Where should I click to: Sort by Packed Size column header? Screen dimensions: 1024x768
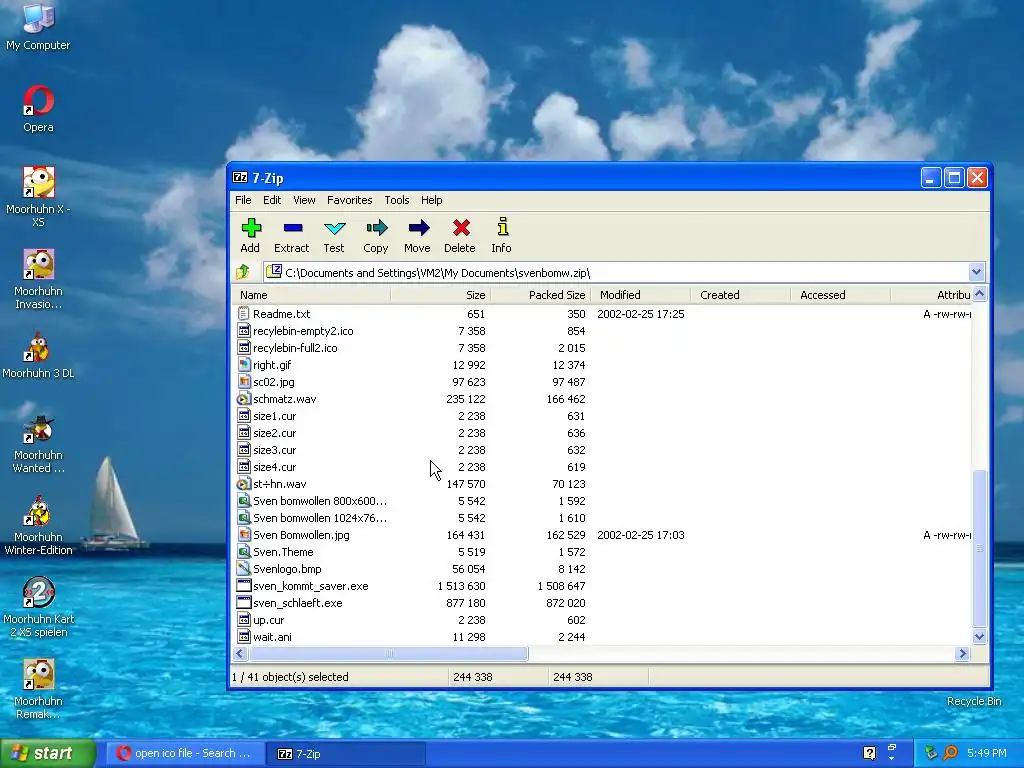pos(540,295)
